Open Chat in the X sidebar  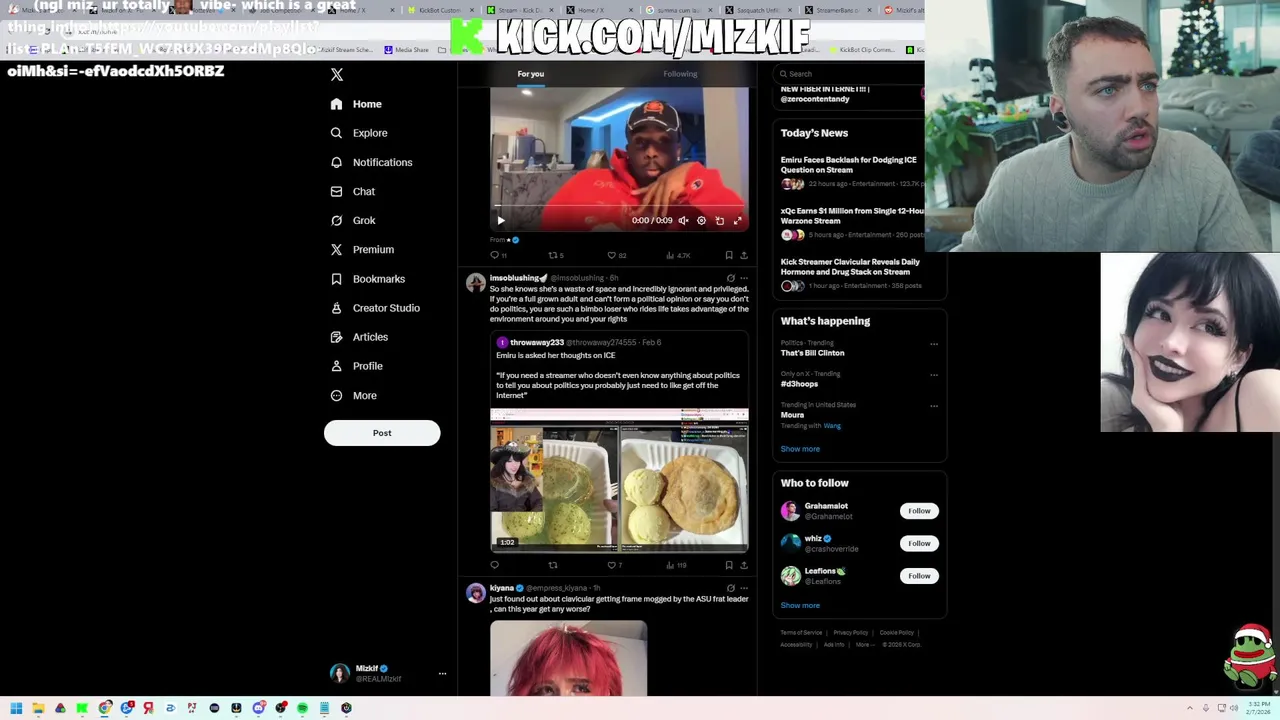353,191
